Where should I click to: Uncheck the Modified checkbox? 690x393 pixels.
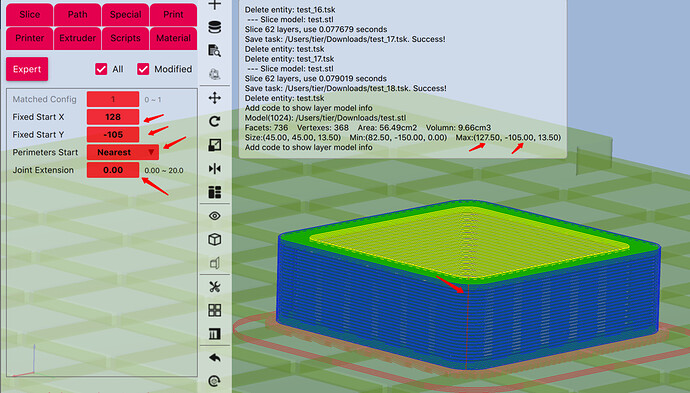pos(143,69)
